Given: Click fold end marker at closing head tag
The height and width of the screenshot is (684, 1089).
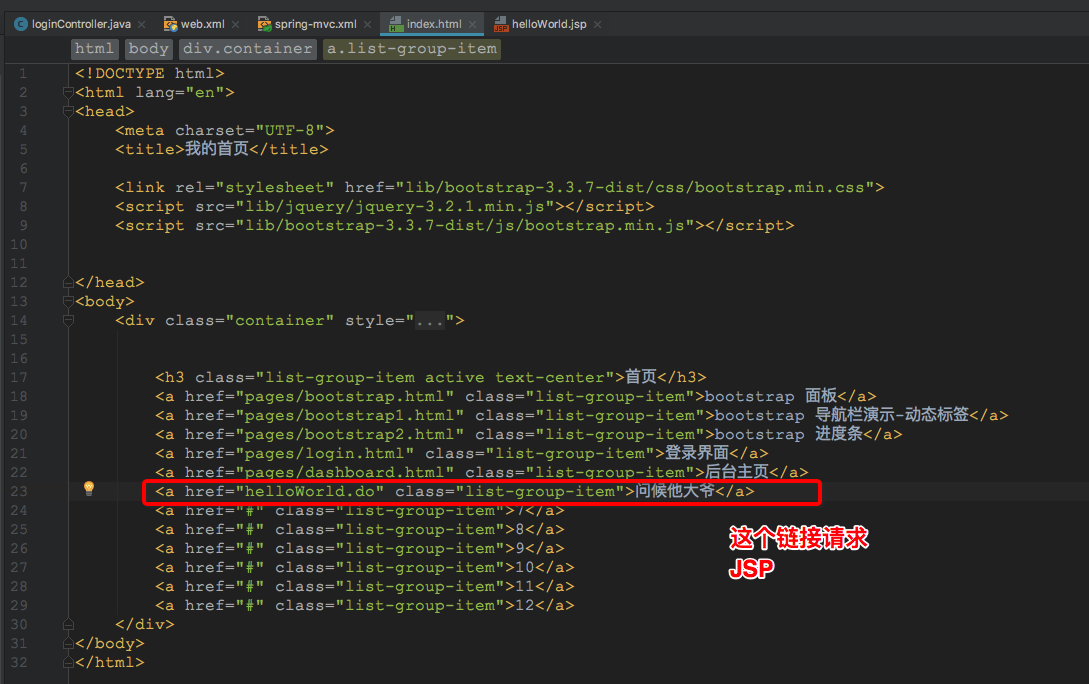Looking at the screenshot, I should coord(68,282).
